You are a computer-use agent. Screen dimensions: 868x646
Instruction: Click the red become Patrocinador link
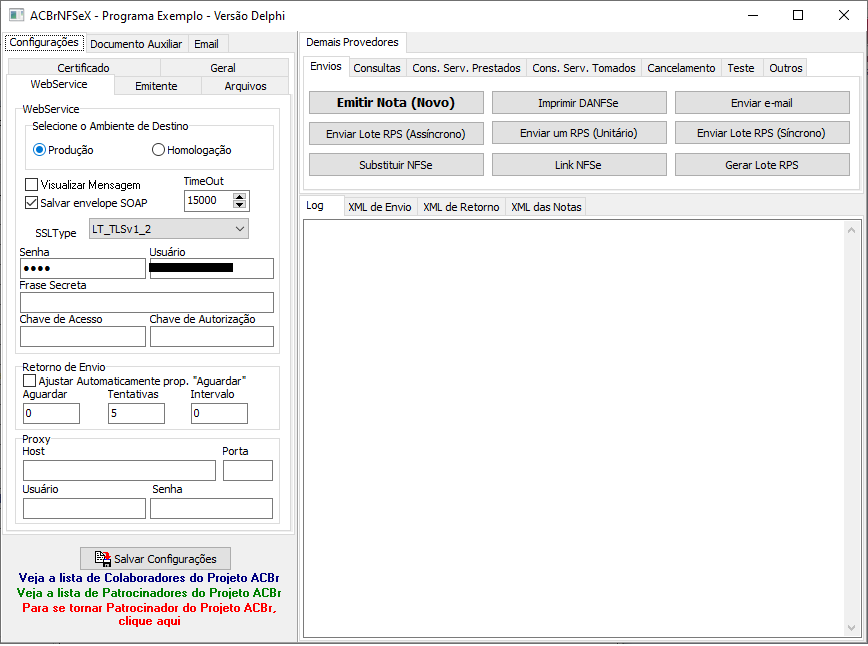click(x=149, y=614)
